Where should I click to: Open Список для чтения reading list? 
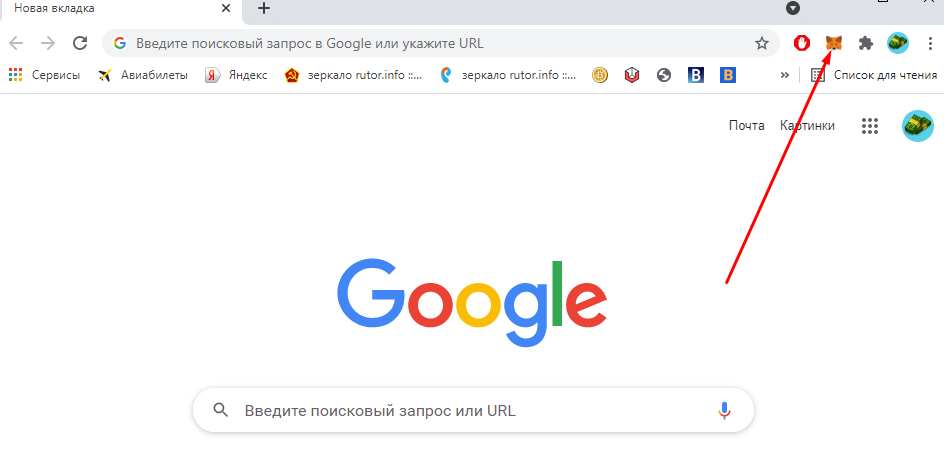tap(874, 75)
